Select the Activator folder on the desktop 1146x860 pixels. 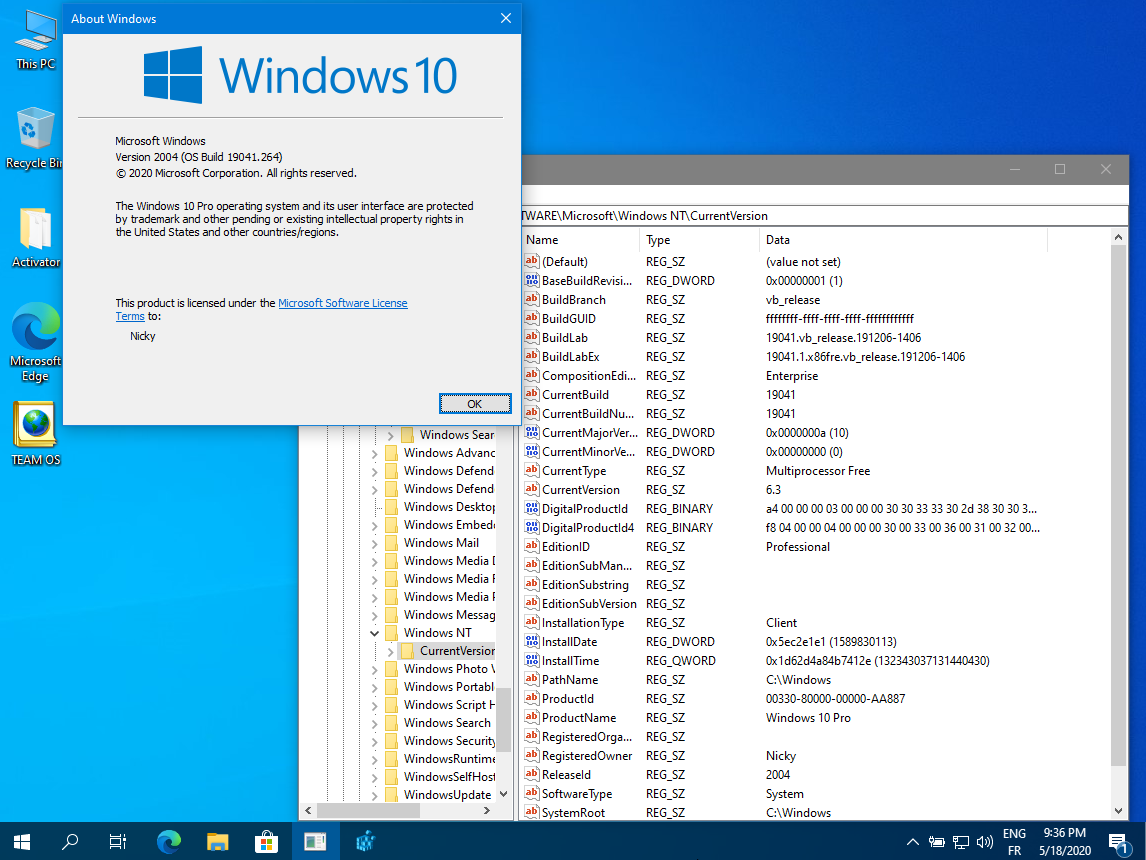(x=36, y=237)
